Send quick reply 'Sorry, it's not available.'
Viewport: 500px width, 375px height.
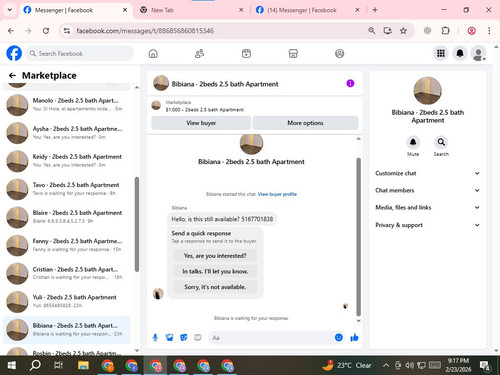(x=215, y=287)
